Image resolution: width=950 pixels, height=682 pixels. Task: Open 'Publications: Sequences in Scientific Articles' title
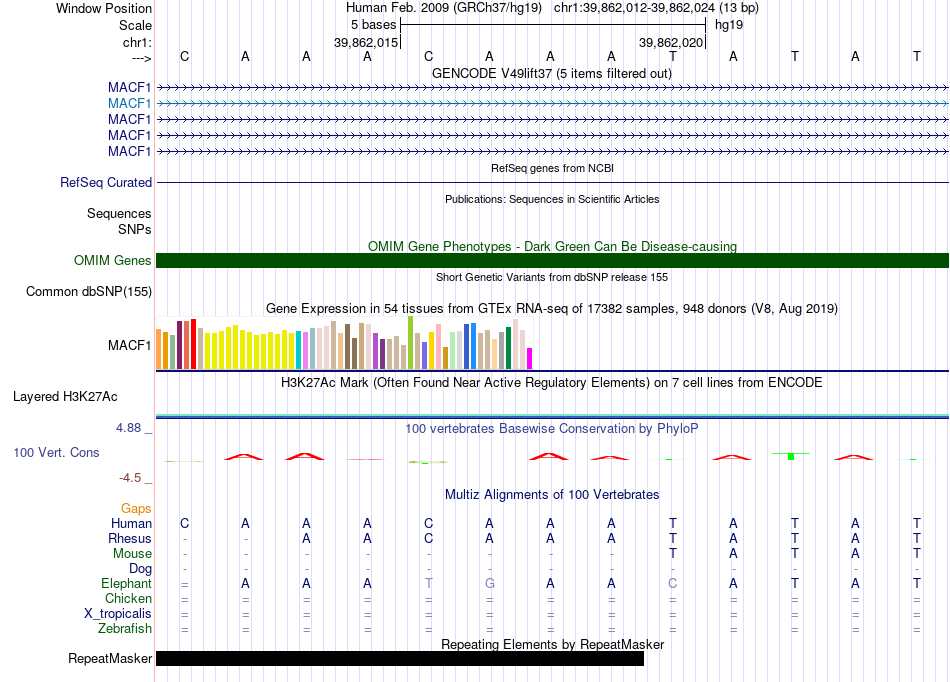click(x=552, y=199)
